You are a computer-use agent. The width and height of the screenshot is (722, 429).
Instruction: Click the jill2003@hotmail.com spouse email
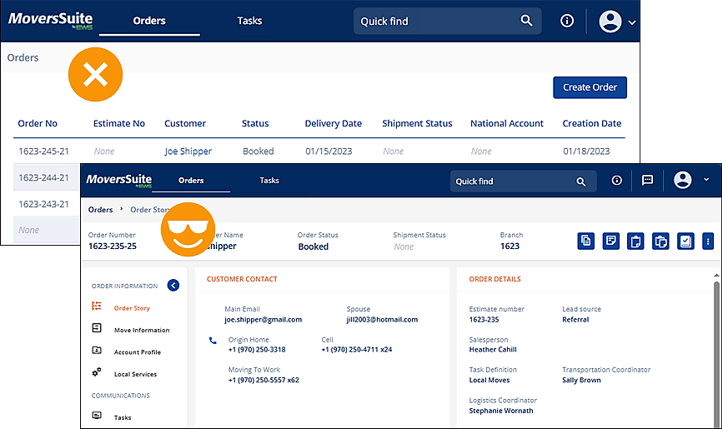click(x=382, y=319)
